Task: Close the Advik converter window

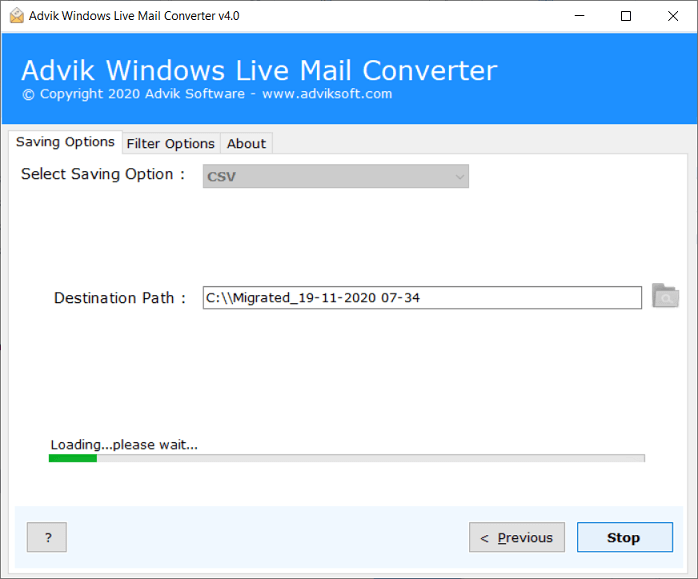Action: [673, 16]
